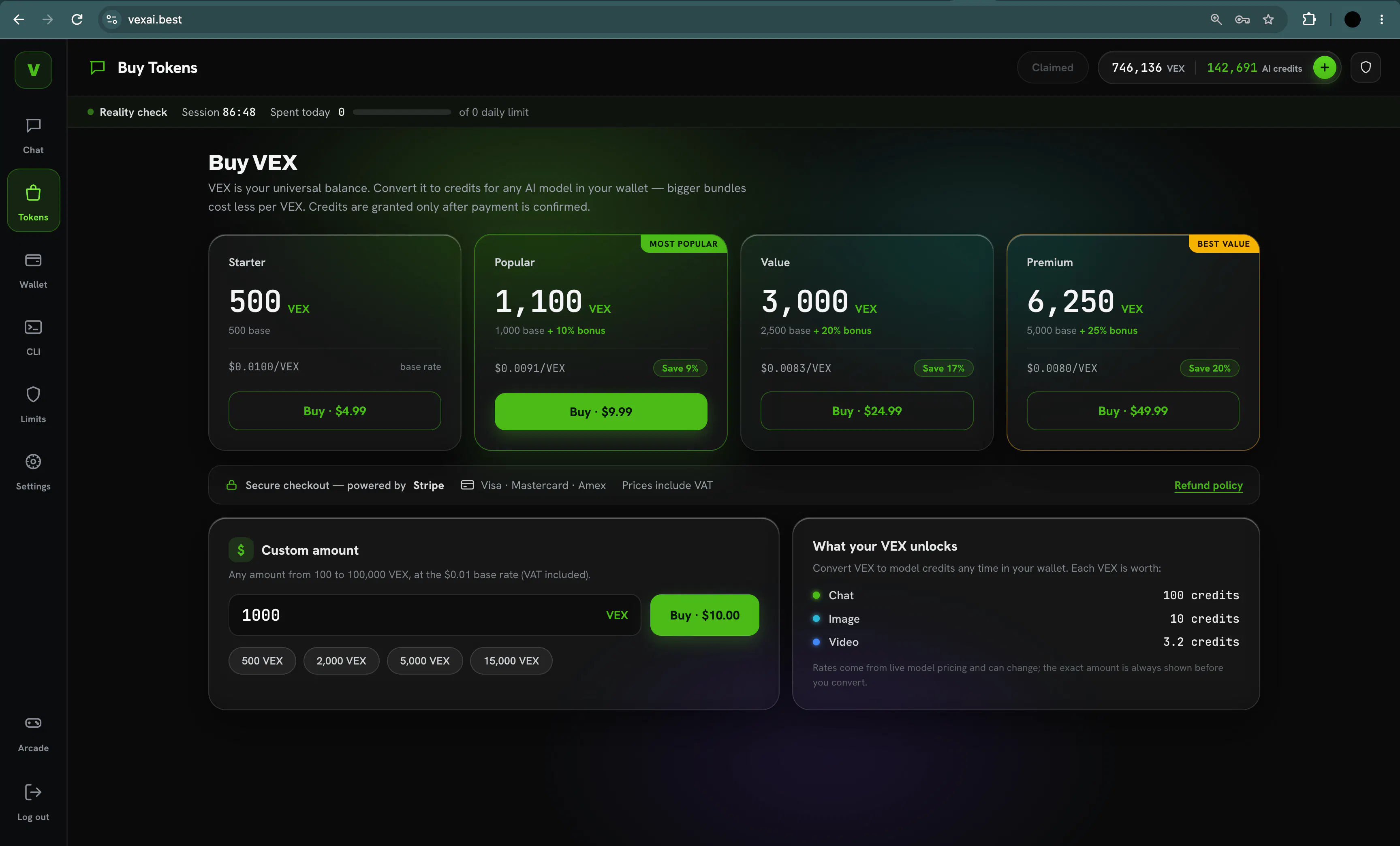
Task: Open the Settings gear in sidebar
Action: click(33, 472)
